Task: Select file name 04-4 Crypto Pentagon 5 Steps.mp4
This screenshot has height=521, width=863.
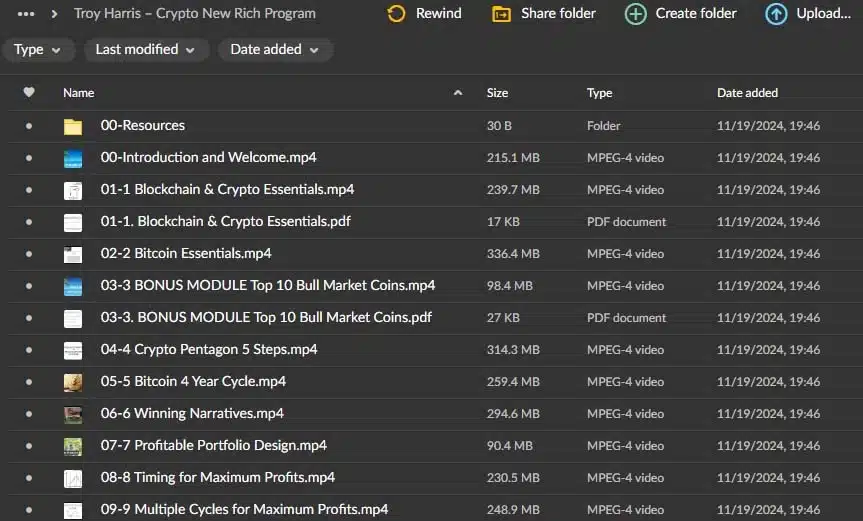Action: (209, 349)
